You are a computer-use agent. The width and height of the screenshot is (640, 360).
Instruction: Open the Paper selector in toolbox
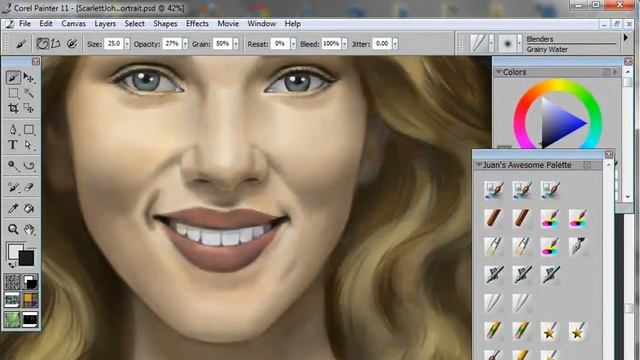(12, 282)
